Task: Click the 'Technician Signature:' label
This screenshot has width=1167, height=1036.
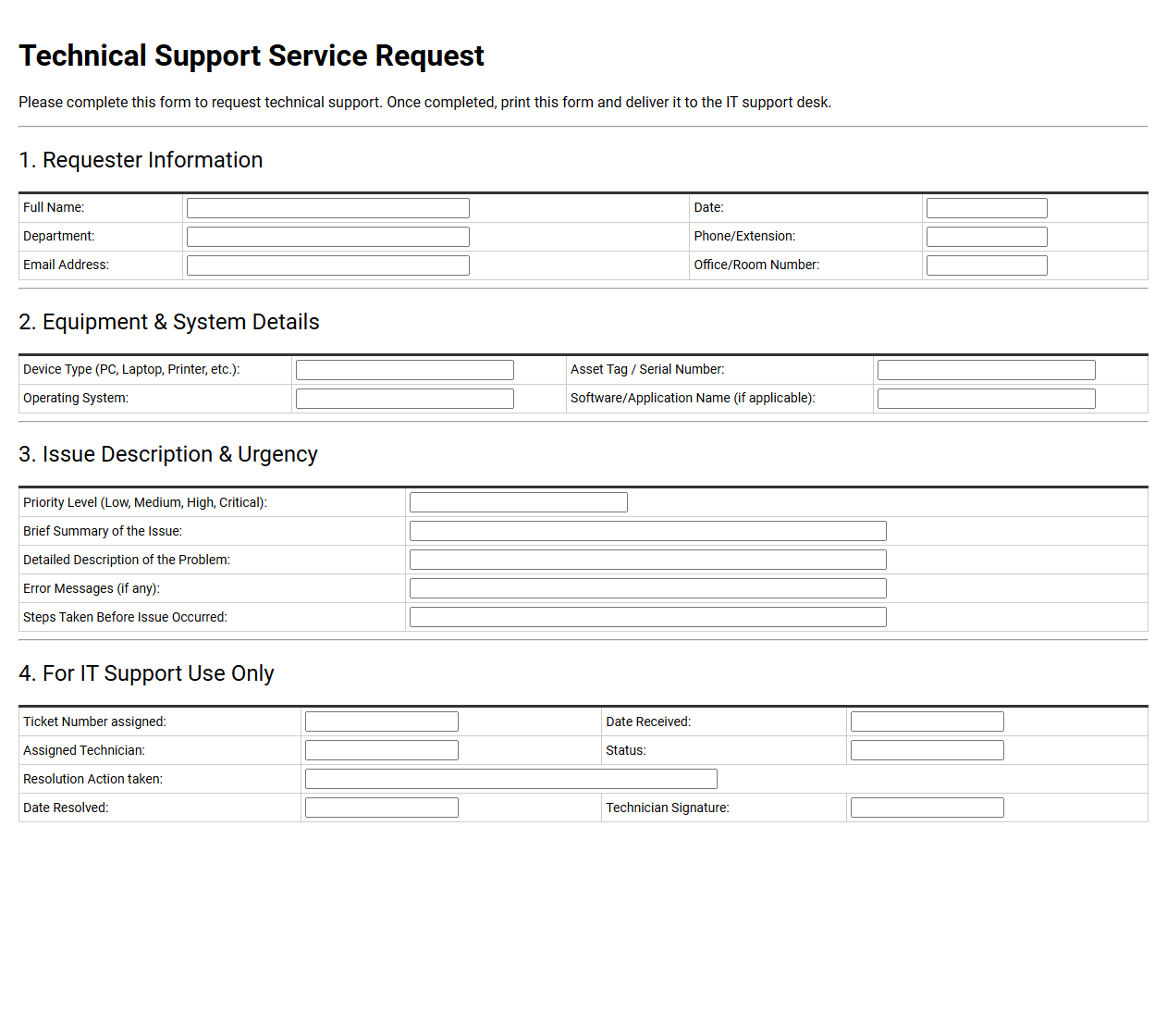Action: point(668,808)
